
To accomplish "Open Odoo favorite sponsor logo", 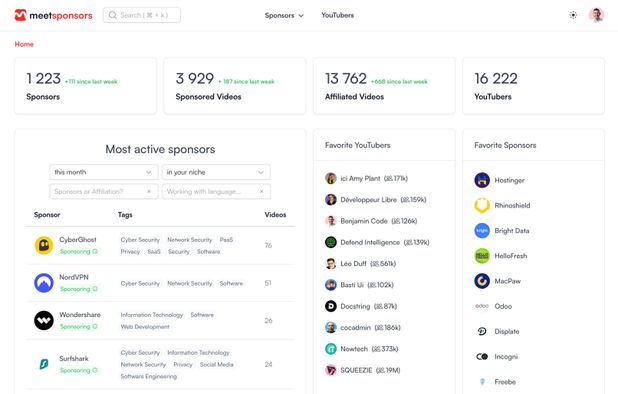I will [482, 306].
